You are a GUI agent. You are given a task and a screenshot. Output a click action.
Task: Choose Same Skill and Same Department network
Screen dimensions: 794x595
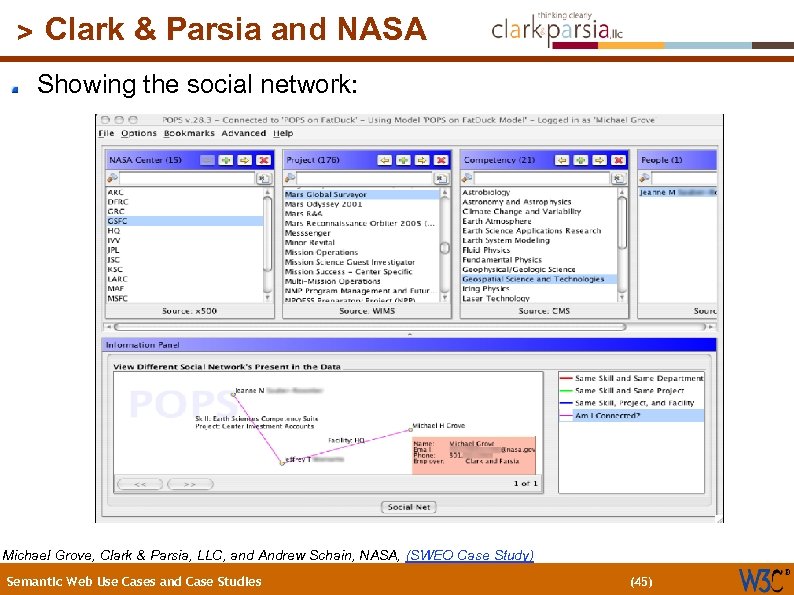pos(631,378)
